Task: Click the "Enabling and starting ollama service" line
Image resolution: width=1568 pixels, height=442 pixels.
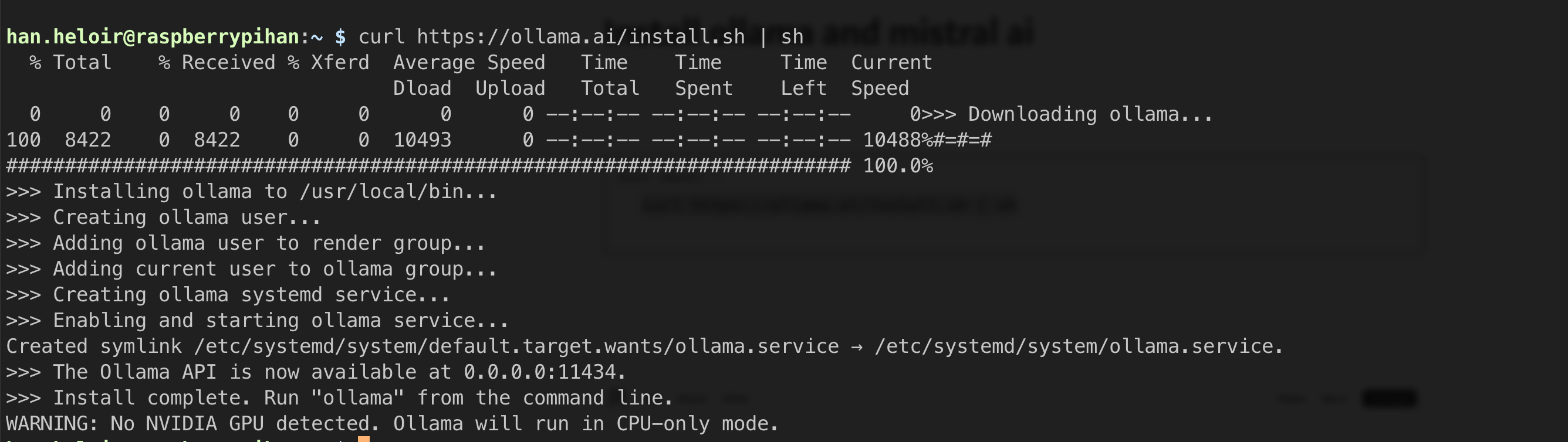Action: 258,321
